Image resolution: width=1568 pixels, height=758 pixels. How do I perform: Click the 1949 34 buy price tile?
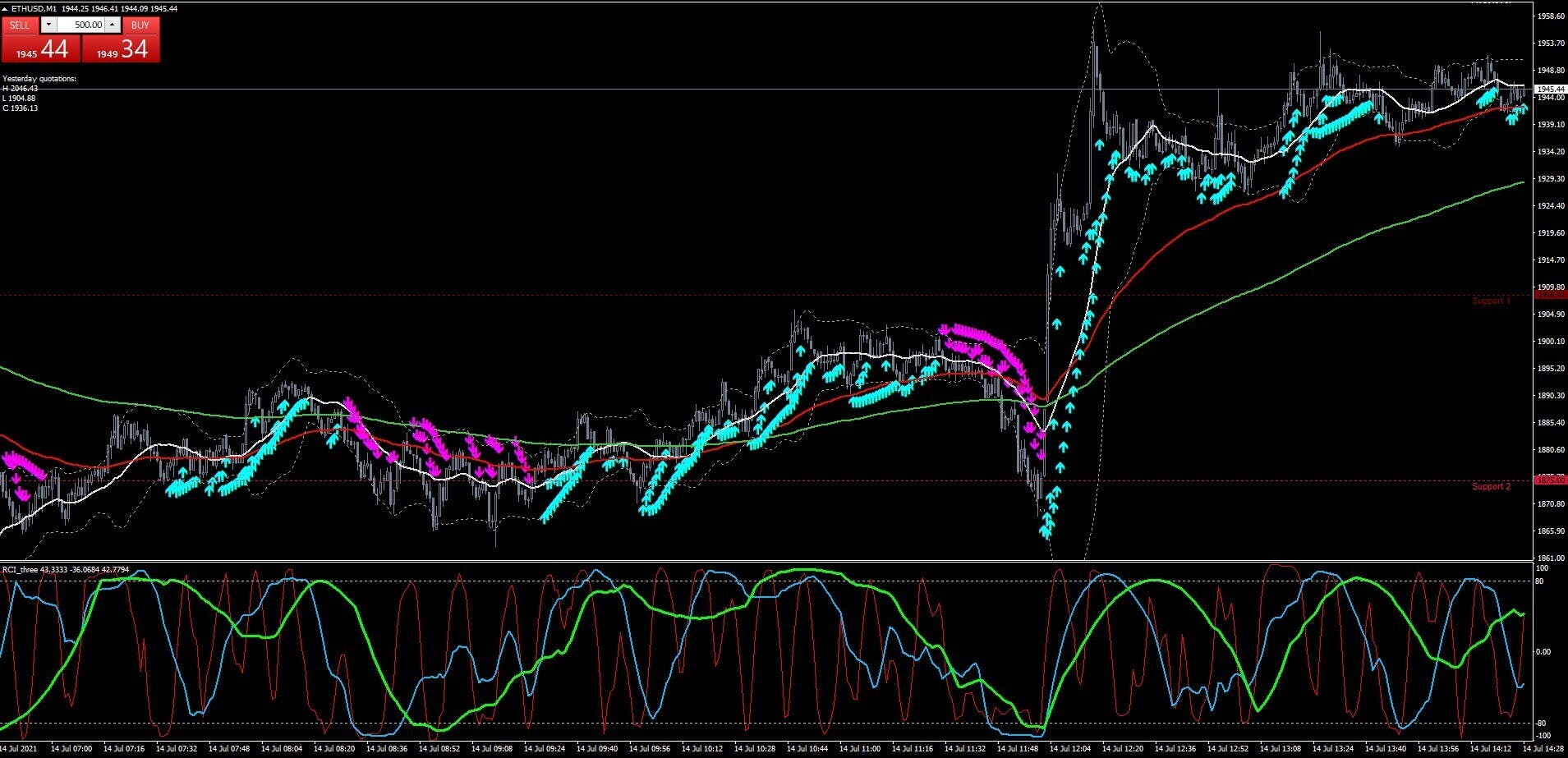[122, 49]
